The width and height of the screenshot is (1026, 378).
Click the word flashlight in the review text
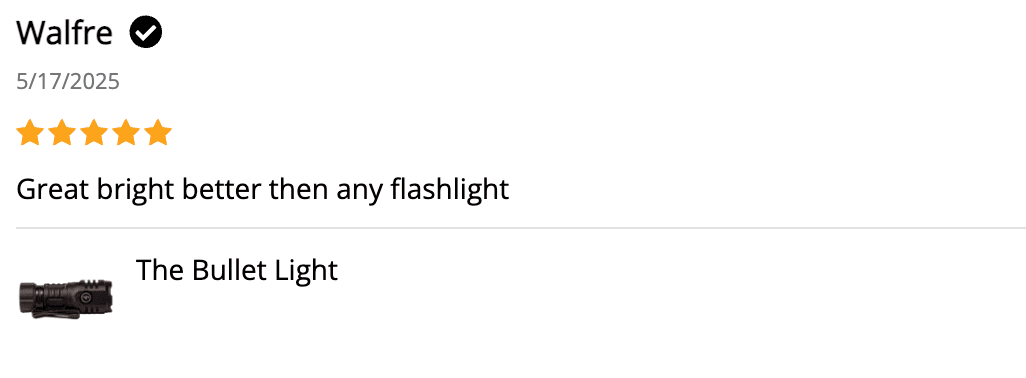pos(450,190)
